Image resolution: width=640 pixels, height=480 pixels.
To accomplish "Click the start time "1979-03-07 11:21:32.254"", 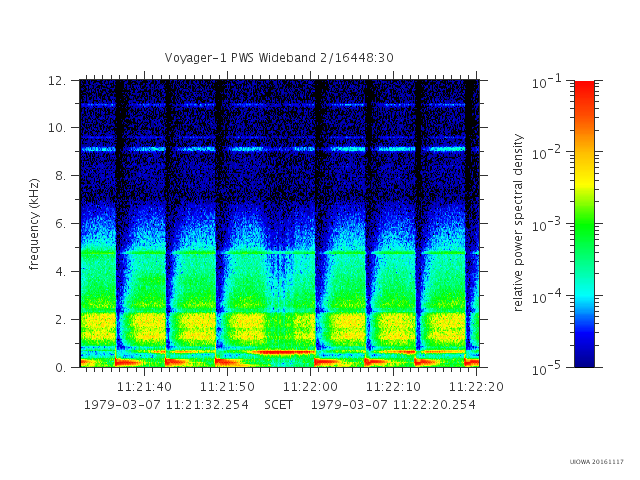I will 166,405.
